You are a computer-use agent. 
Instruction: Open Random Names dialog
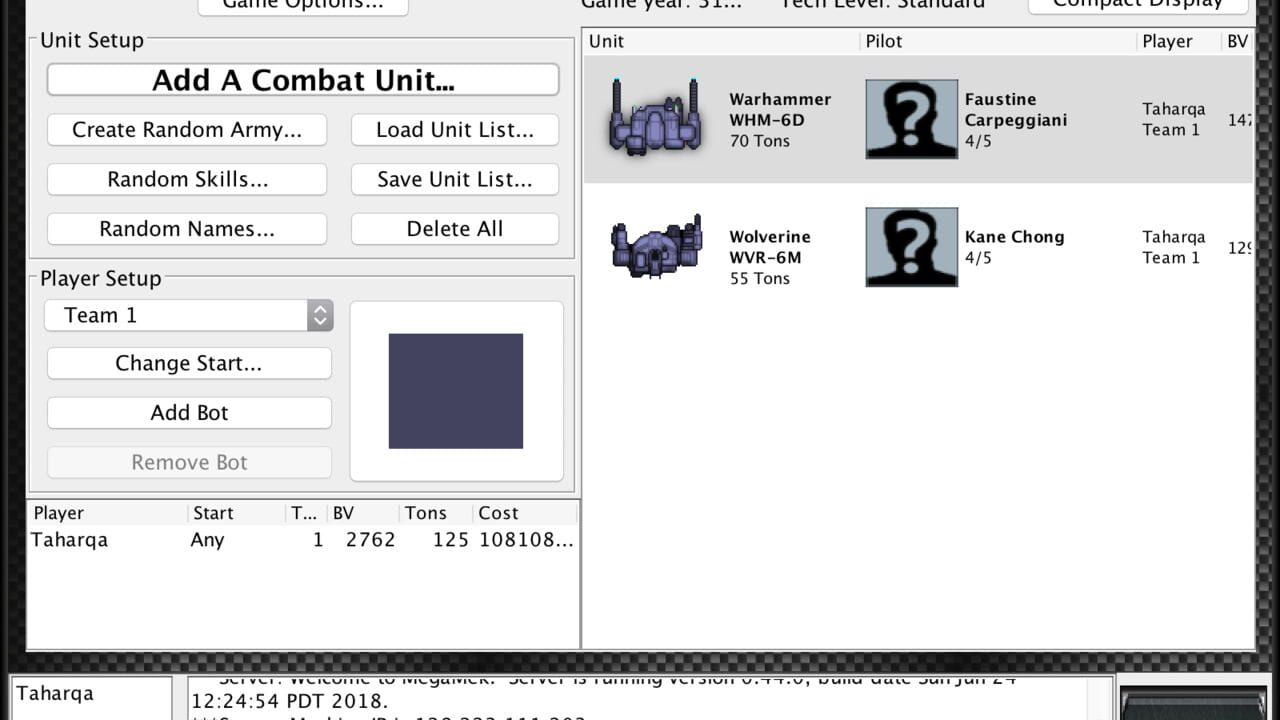[x=187, y=229]
